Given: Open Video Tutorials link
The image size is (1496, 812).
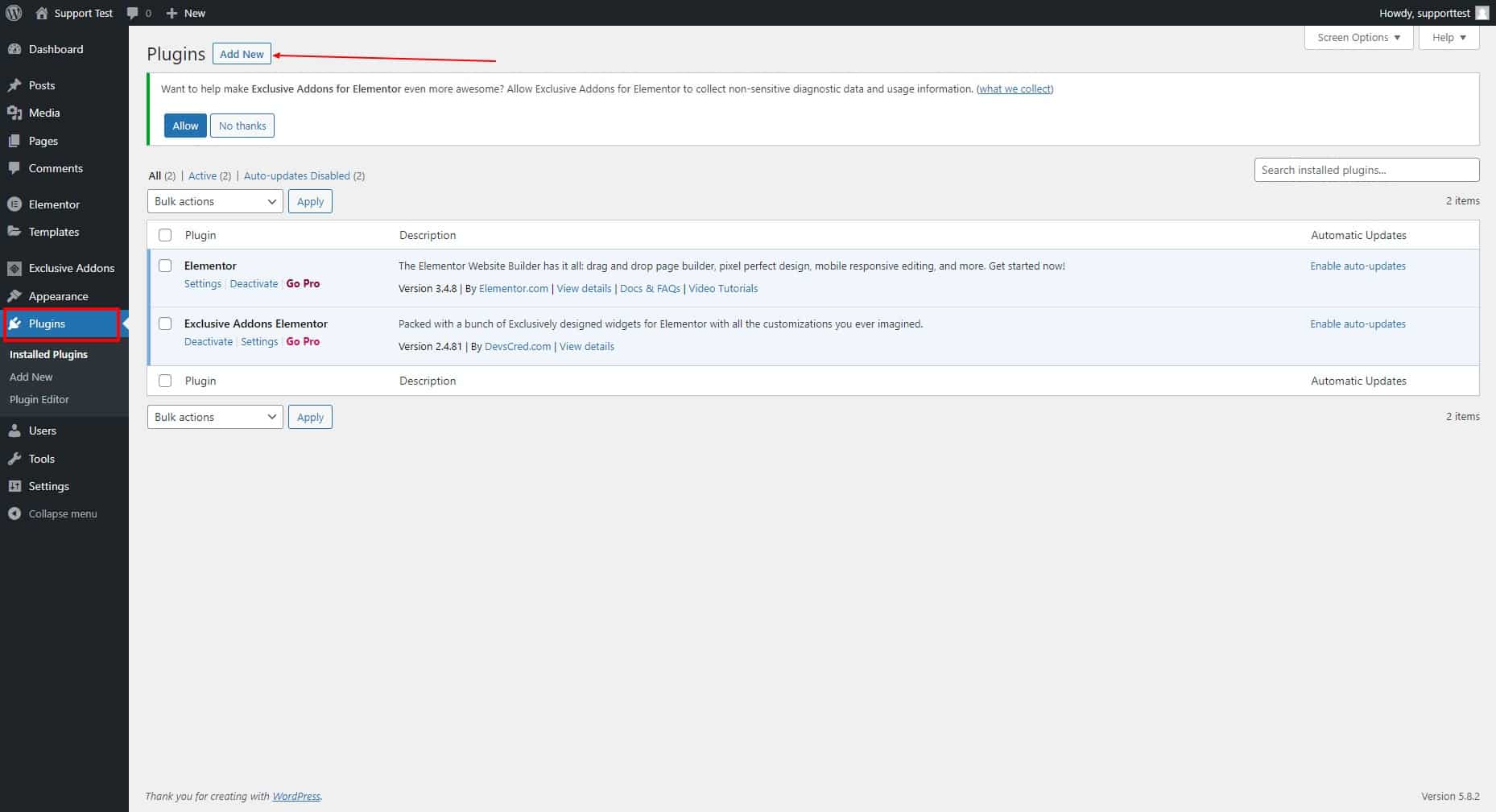Looking at the screenshot, I should point(723,288).
